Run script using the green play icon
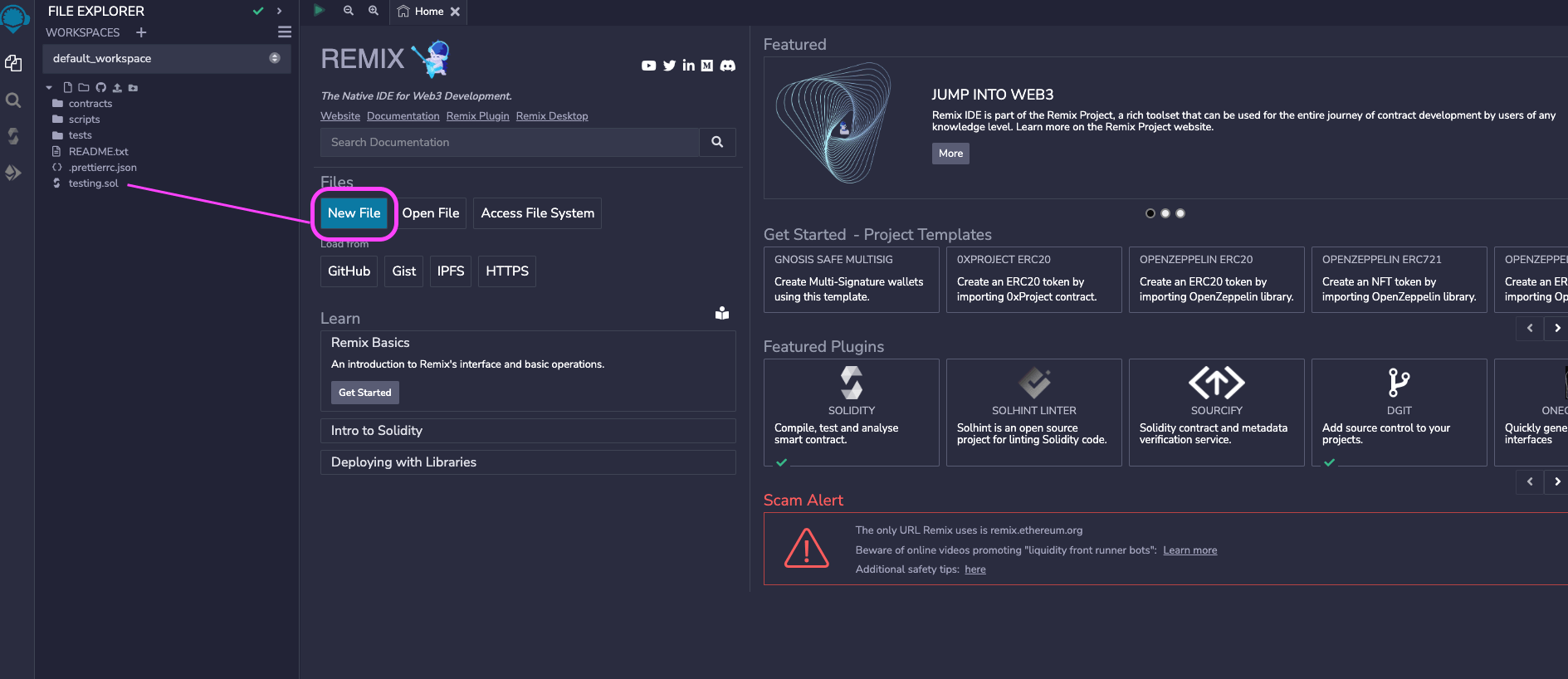The height and width of the screenshot is (679, 1568). 319,11
